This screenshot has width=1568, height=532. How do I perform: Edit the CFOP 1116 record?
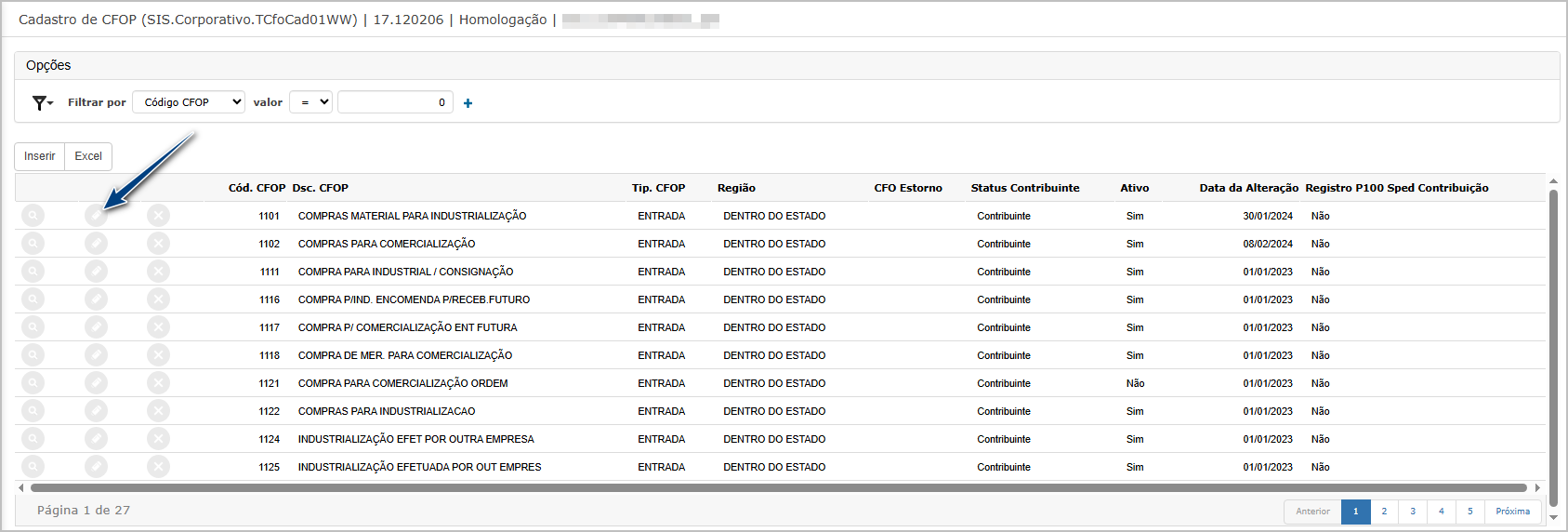(96, 299)
